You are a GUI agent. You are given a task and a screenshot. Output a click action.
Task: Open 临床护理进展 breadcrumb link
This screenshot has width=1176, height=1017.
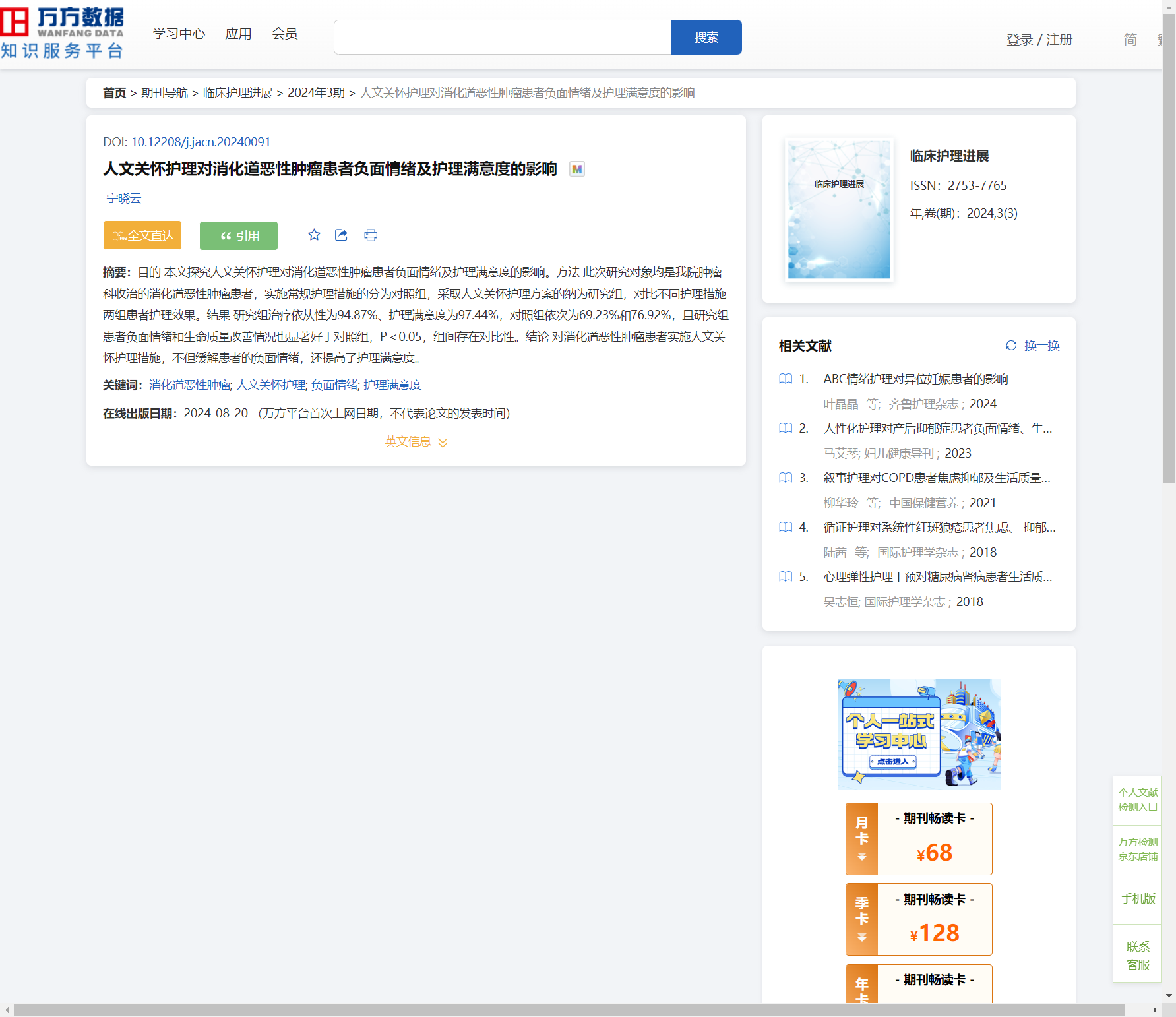pos(237,93)
